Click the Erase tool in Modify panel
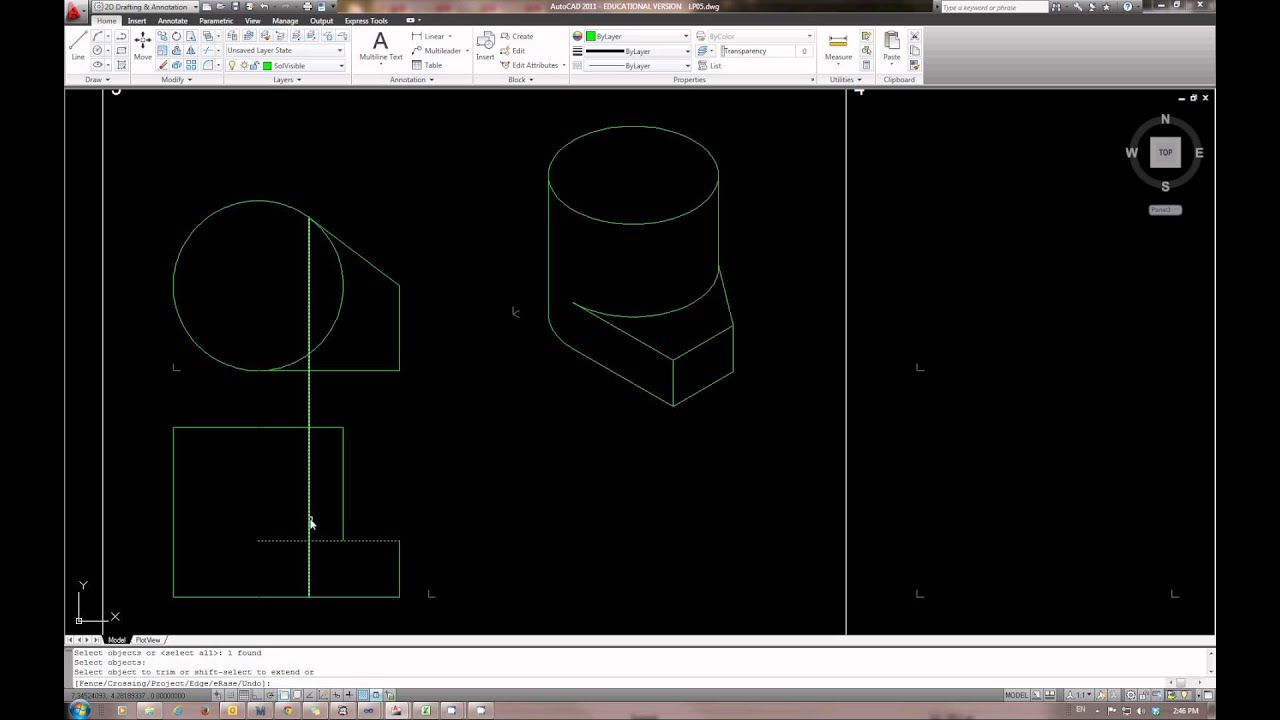This screenshot has width=1280, height=720. click(162, 65)
